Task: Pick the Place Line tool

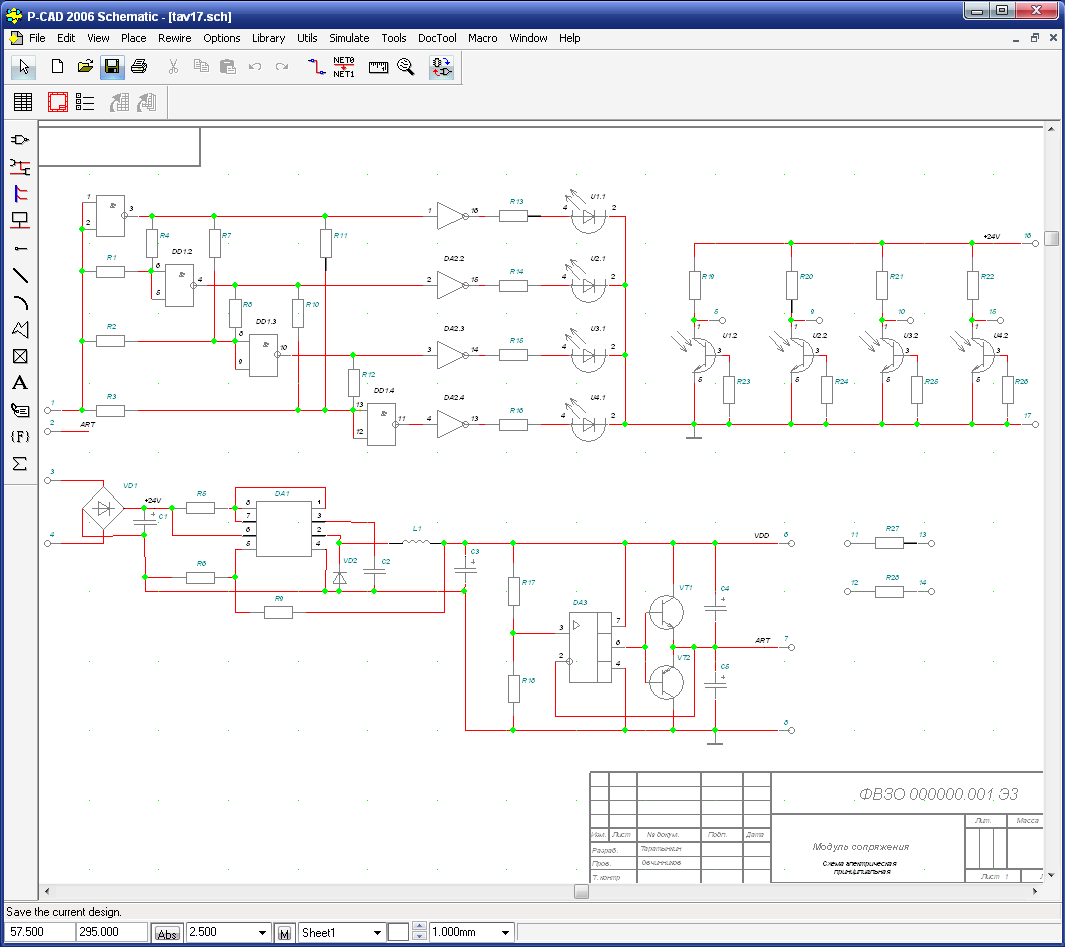Action: pyautogui.click(x=19, y=275)
